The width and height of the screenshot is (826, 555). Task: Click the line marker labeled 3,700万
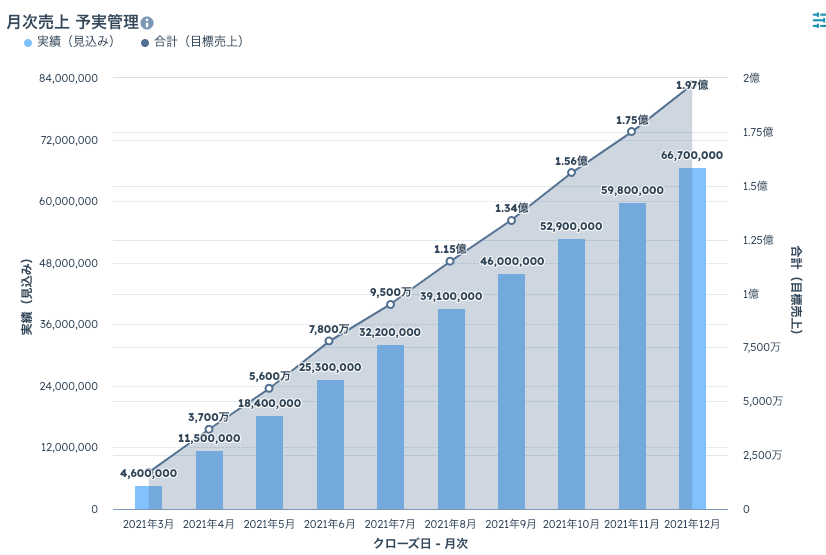(x=209, y=429)
